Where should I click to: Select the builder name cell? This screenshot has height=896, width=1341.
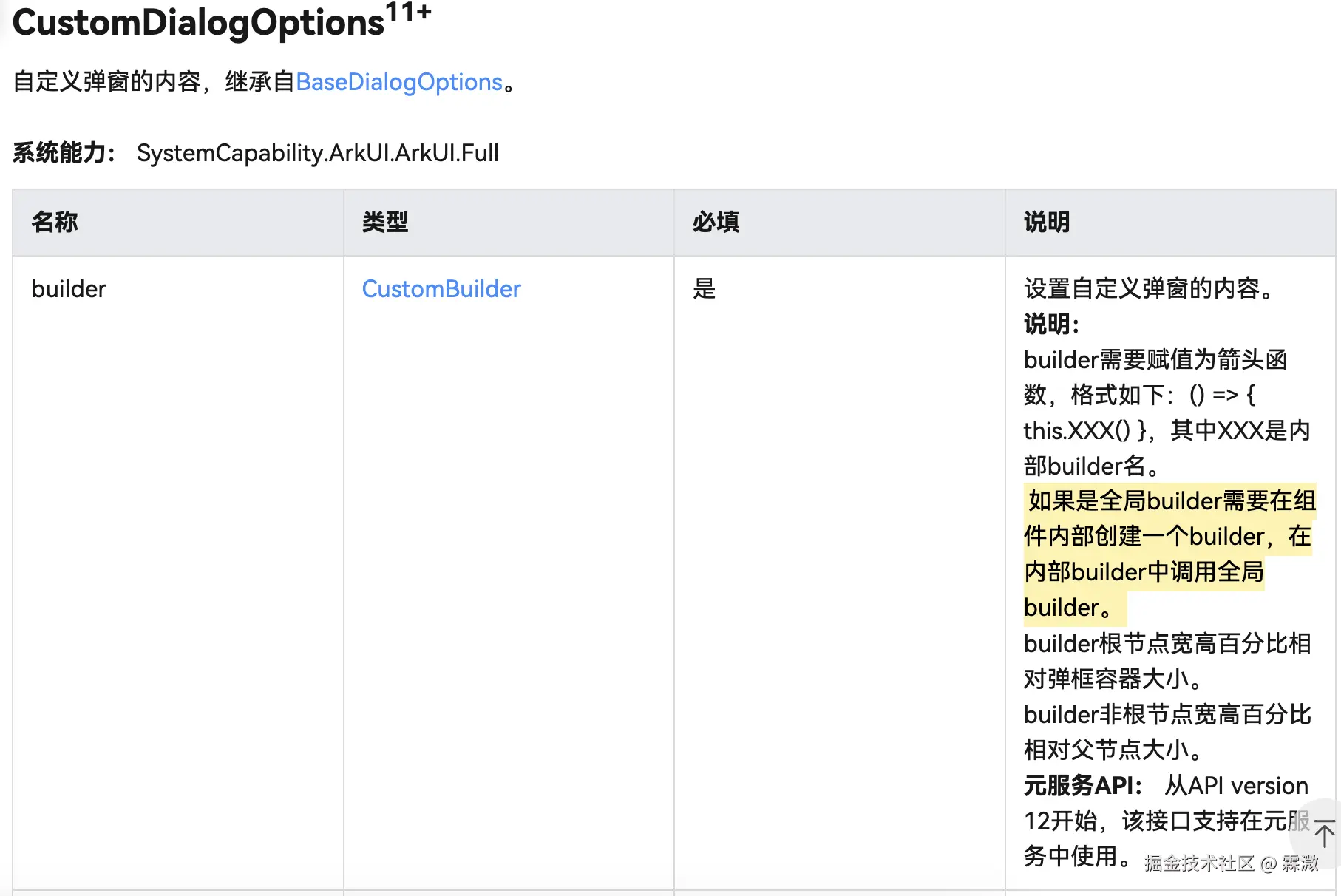point(69,289)
